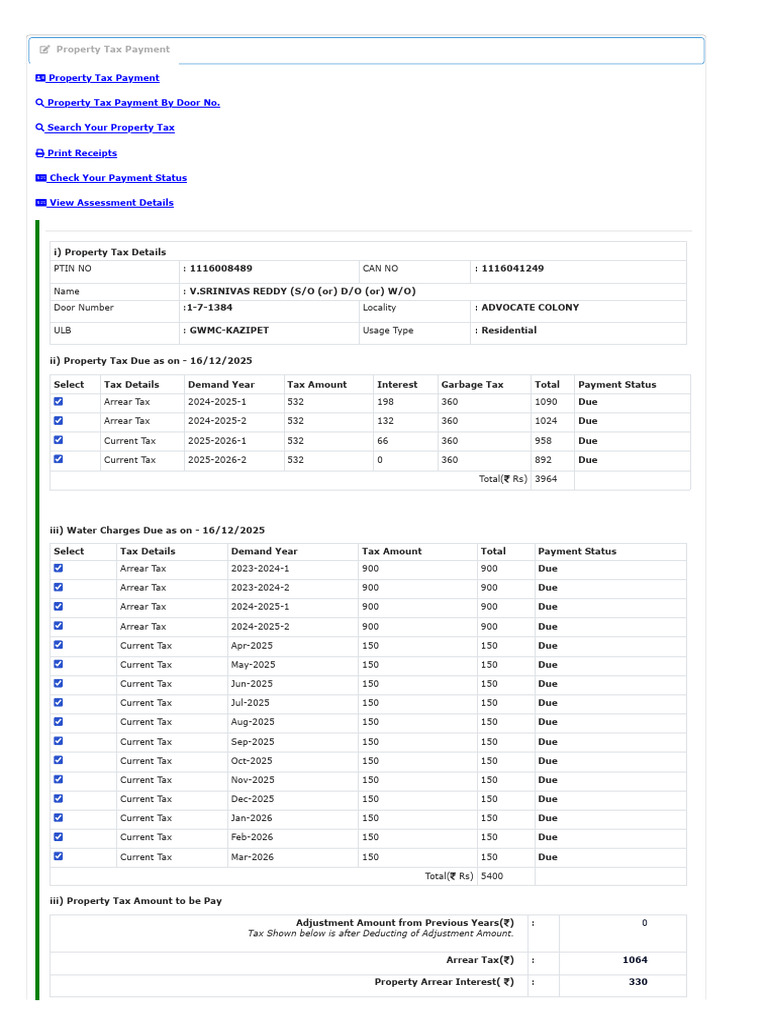Viewport: 768px width, 1024px height.
Task: Uncheck water arrear 2023-2024-1 checkbox
Action: pos(58,568)
